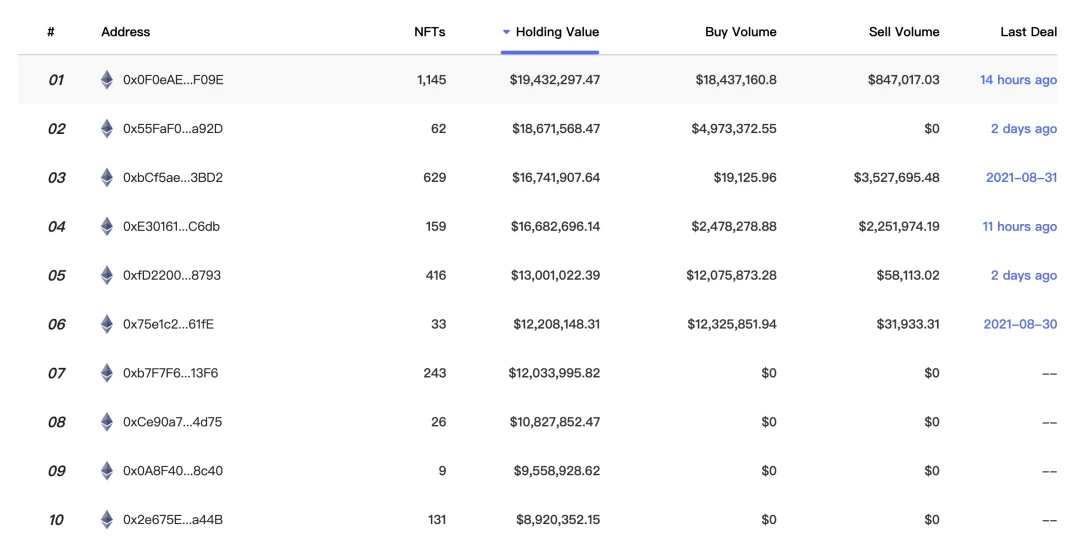1080x544 pixels.
Task: Select holding value $9,558,928.62
Action: [x=557, y=471]
